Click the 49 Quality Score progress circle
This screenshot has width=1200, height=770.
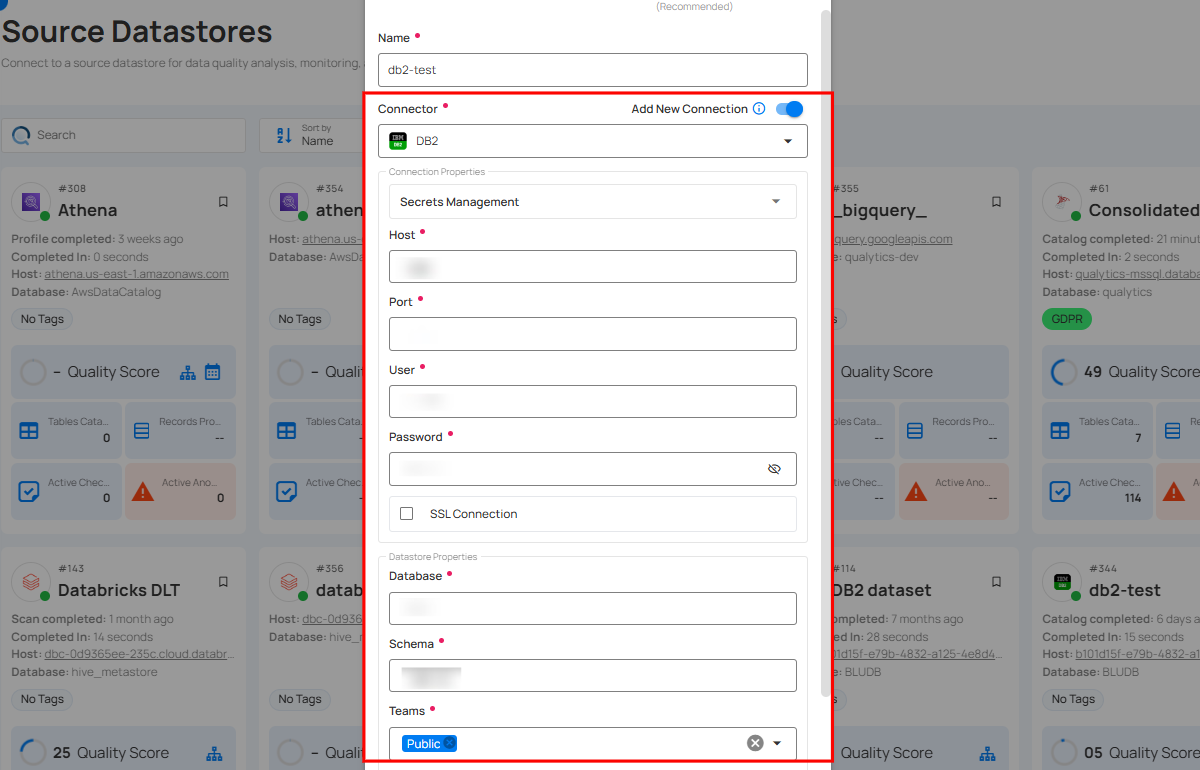(x=1064, y=371)
